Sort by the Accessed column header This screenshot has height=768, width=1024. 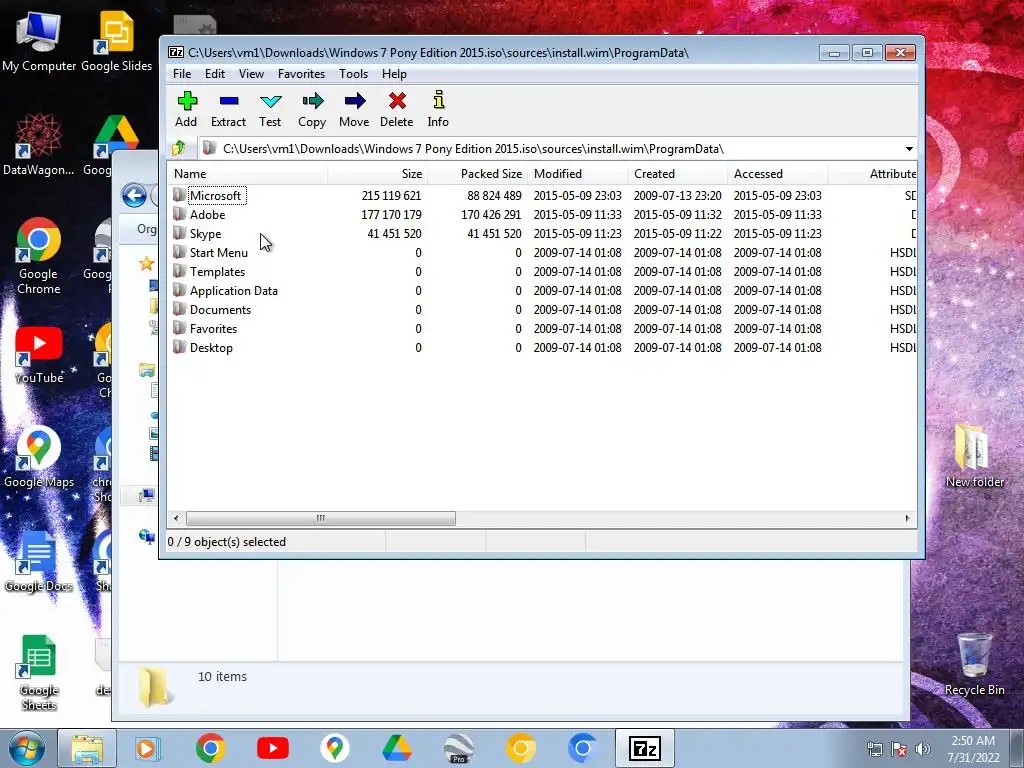point(777,174)
